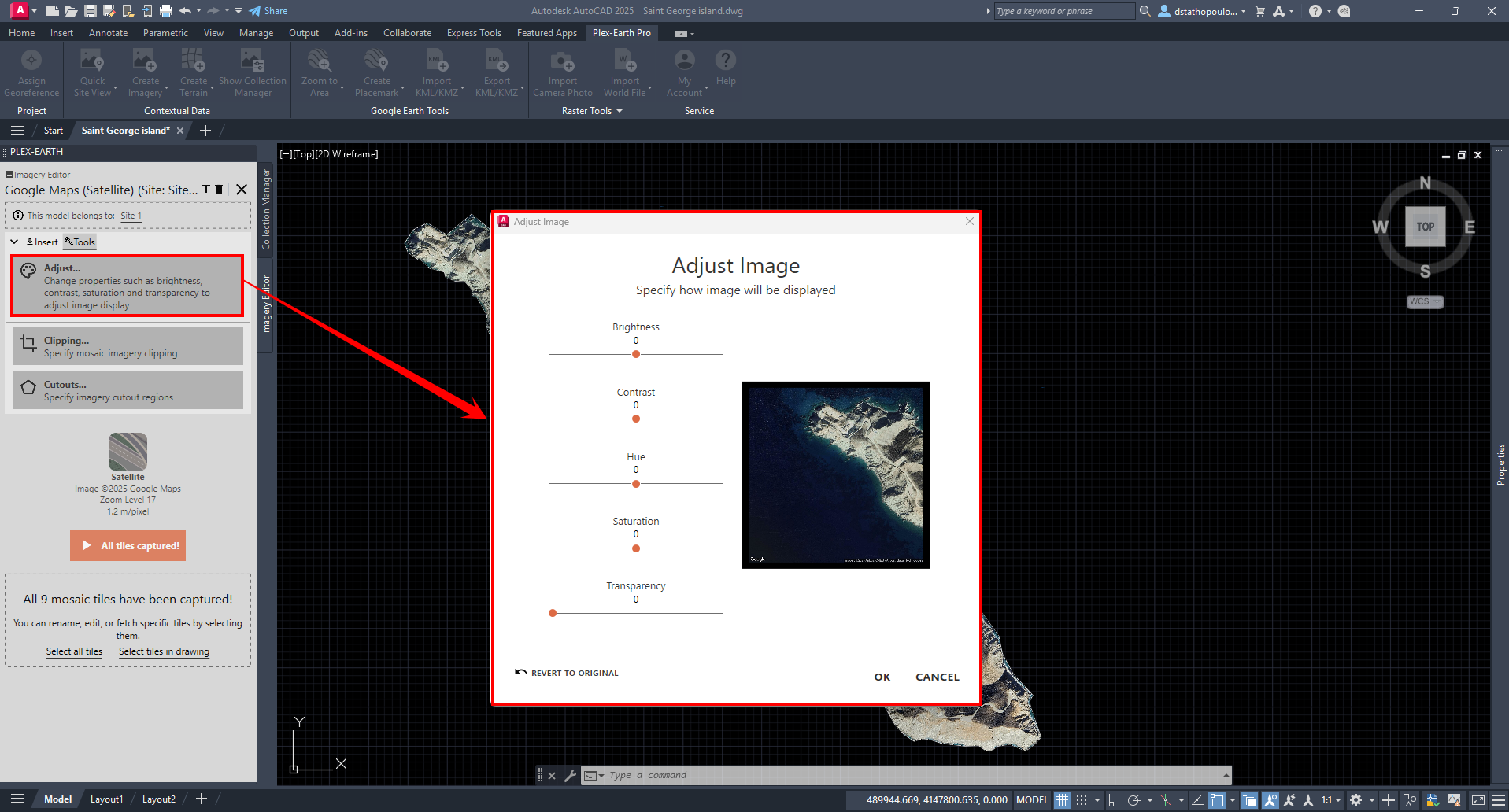The image size is (1509, 812).
Task: Switch to the Start file tab
Action: pyautogui.click(x=54, y=131)
